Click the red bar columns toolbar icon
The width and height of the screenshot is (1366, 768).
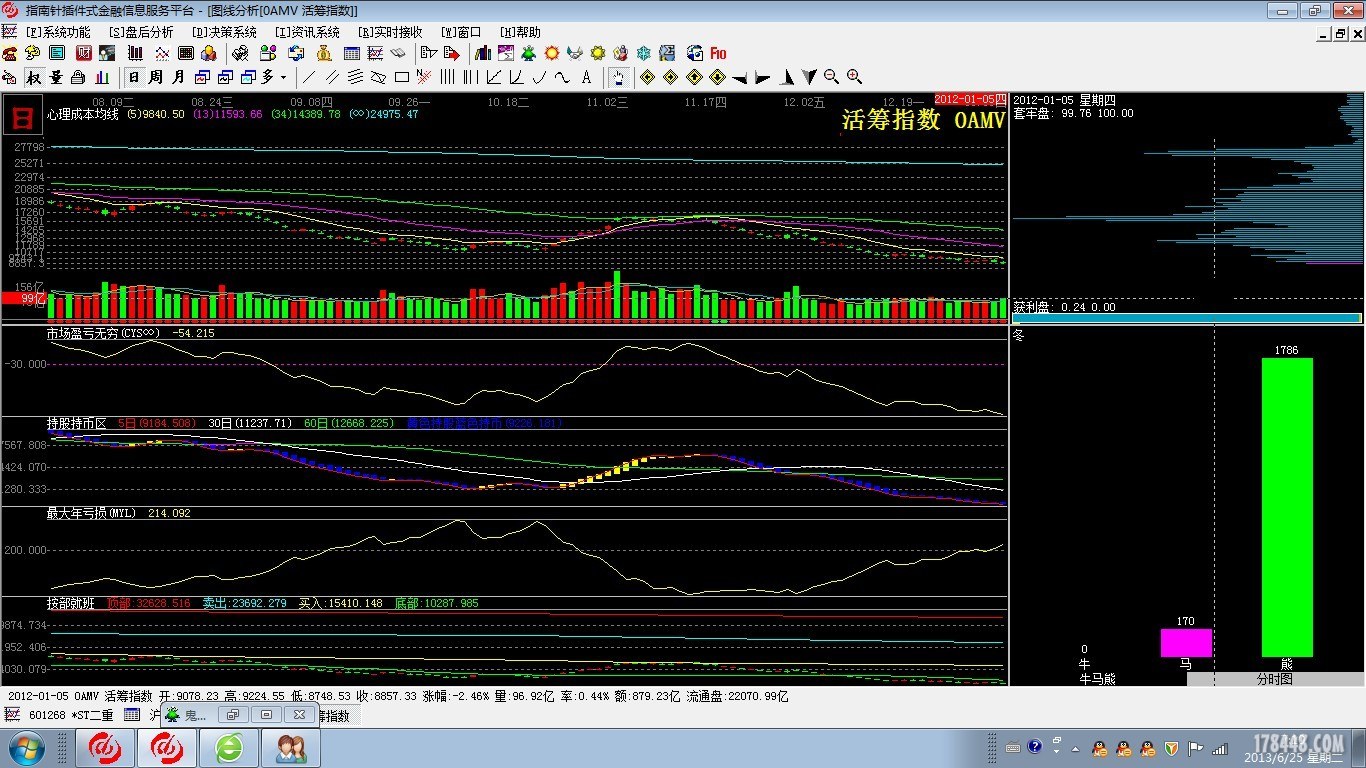tap(135, 53)
